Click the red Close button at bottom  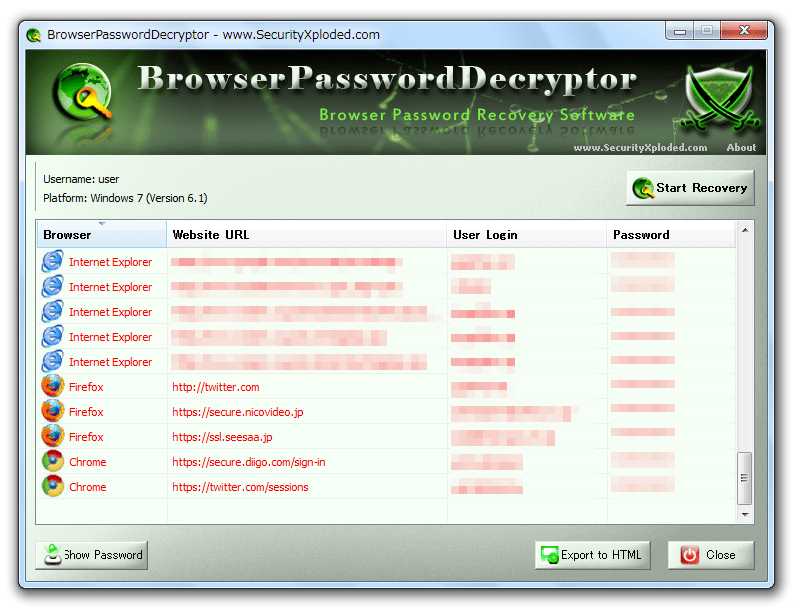[711, 555]
